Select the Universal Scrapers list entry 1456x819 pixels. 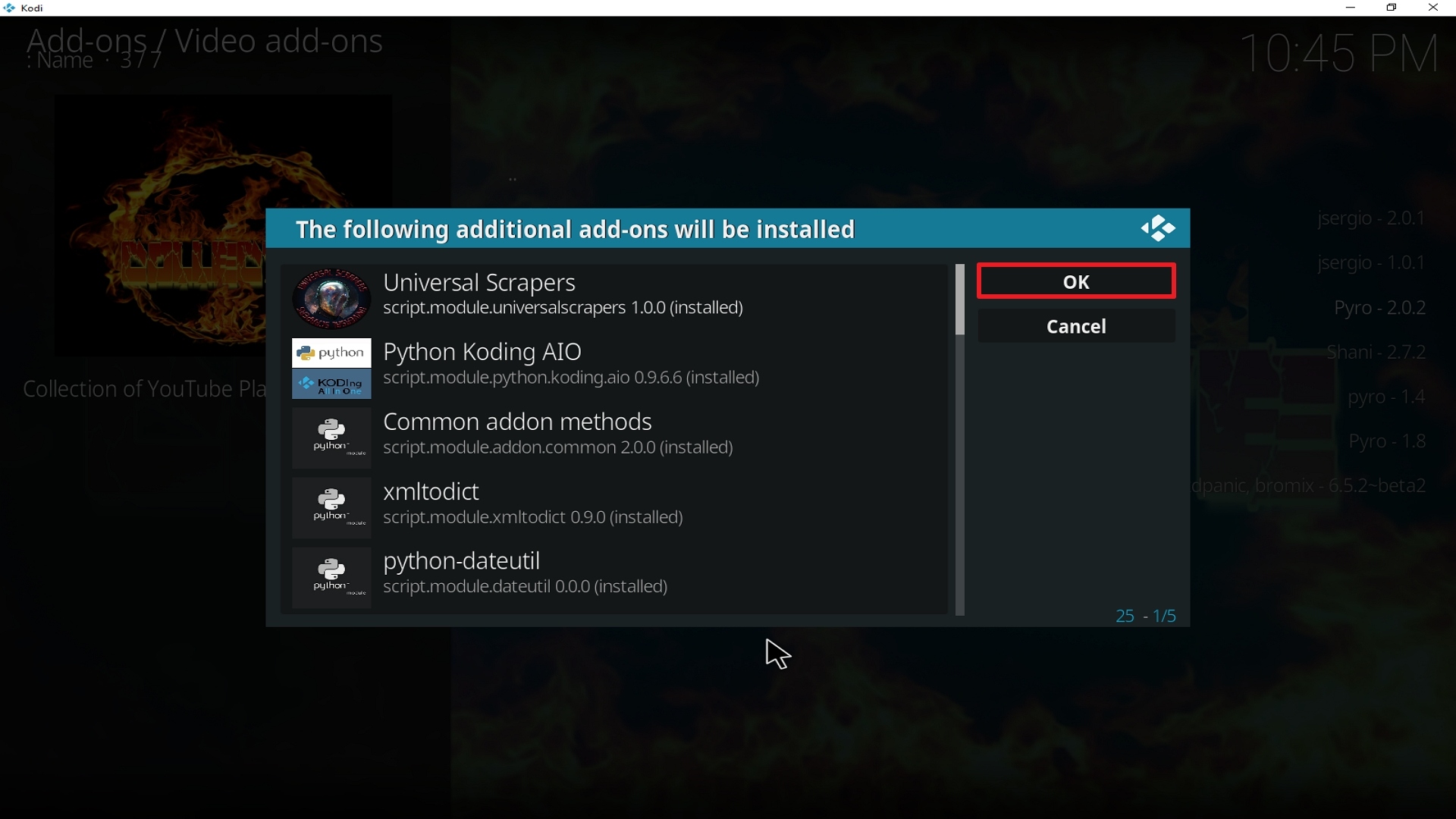[616, 299]
